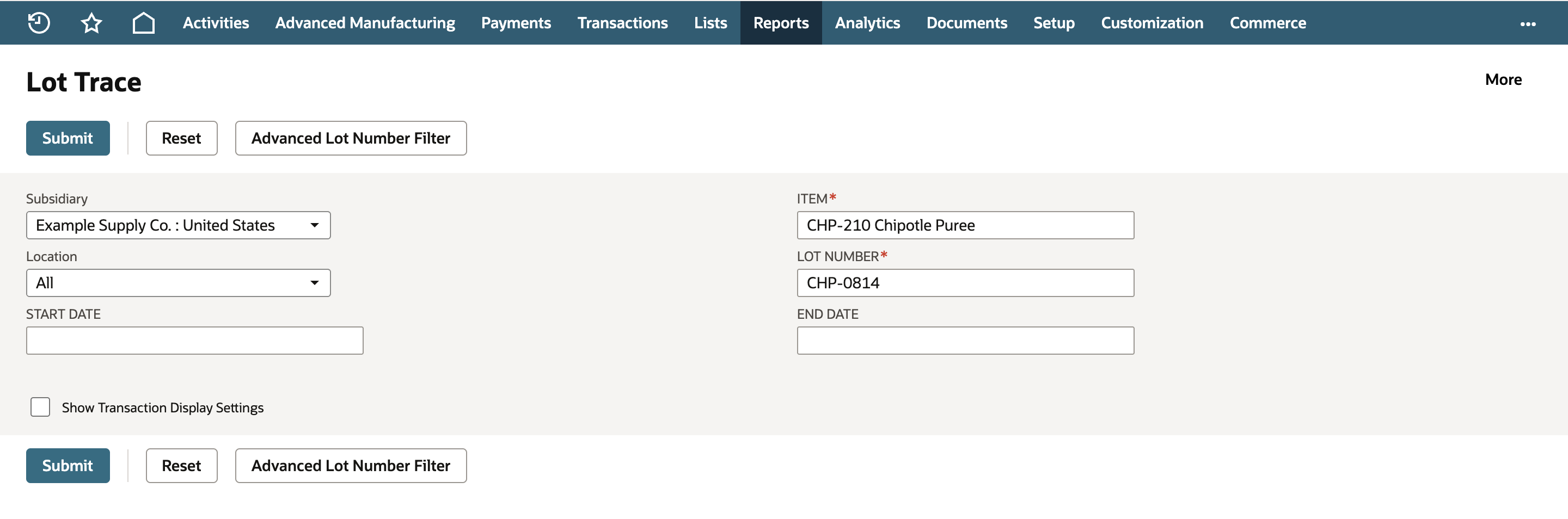Open the Subsidiary dropdown

click(x=179, y=225)
